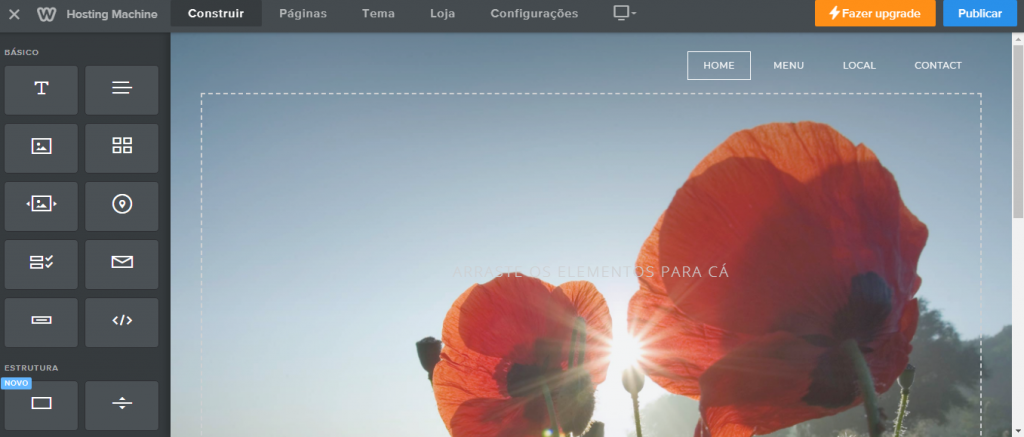
Task: Click the MENU site navigation link
Action: click(x=788, y=65)
